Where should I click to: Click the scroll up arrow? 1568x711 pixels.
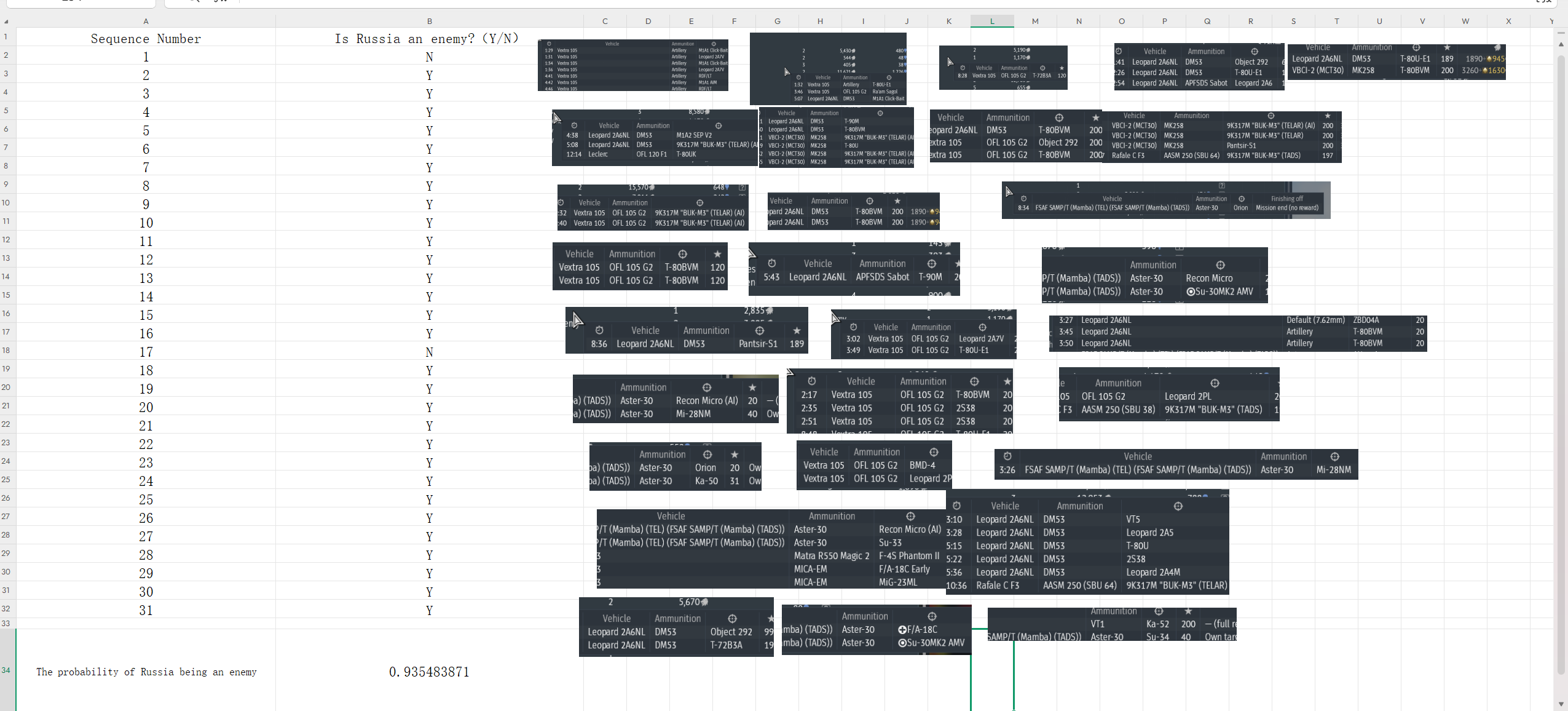tap(1561, 44)
